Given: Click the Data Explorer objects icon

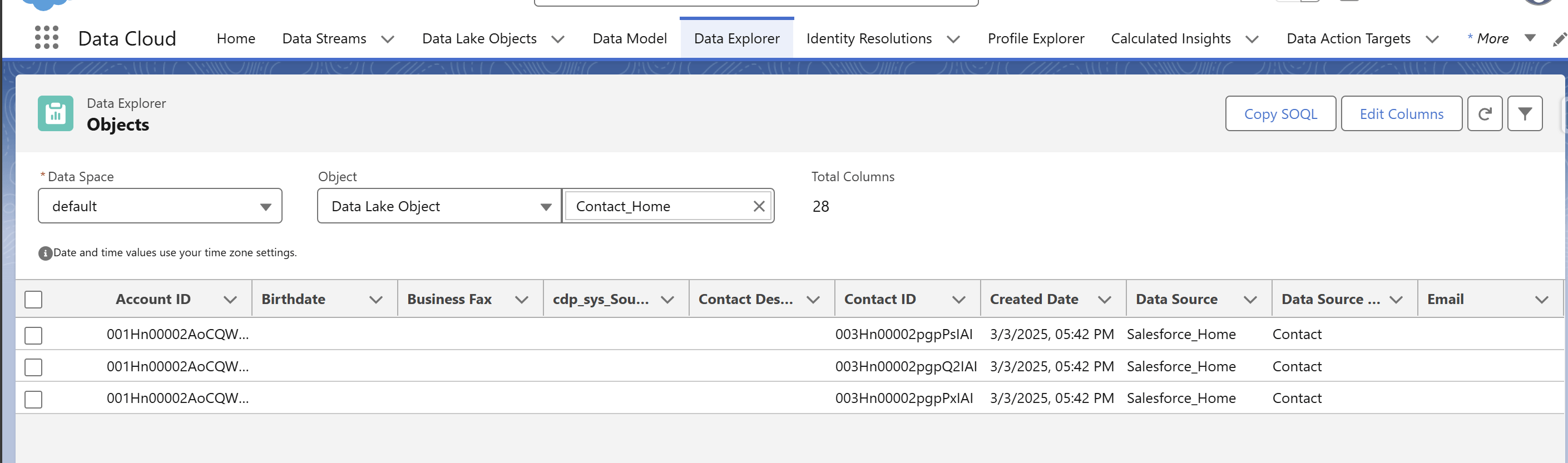Looking at the screenshot, I should click(56, 113).
